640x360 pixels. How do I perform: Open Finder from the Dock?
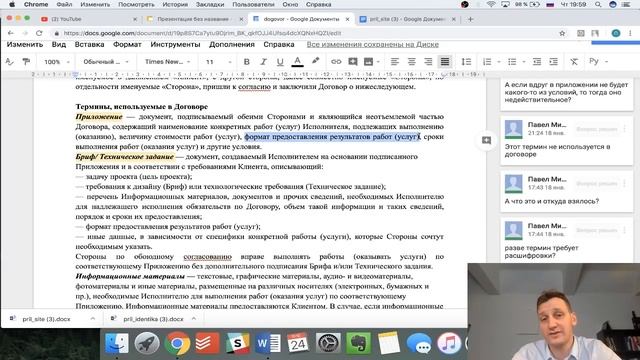coord(117,343)
